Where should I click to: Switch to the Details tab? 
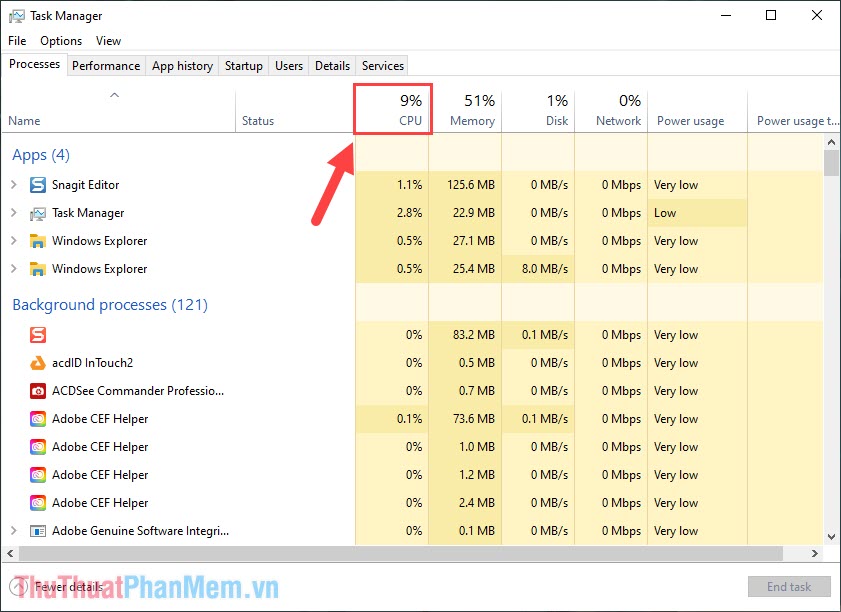333,66
